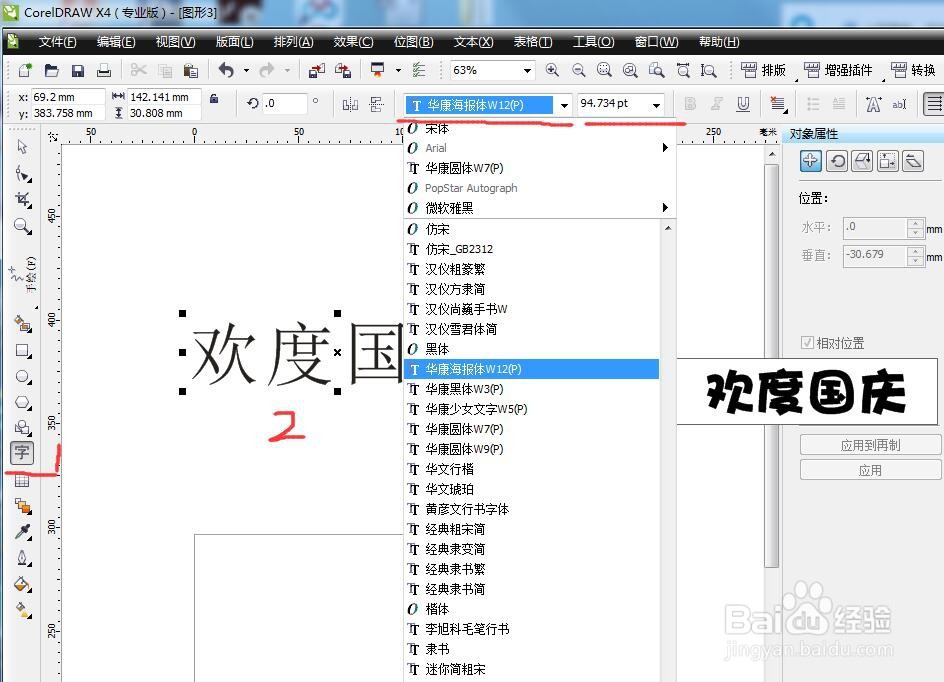Select the Fill bucket tool
The height and width of the screenshot is (682, 944).
23,584
